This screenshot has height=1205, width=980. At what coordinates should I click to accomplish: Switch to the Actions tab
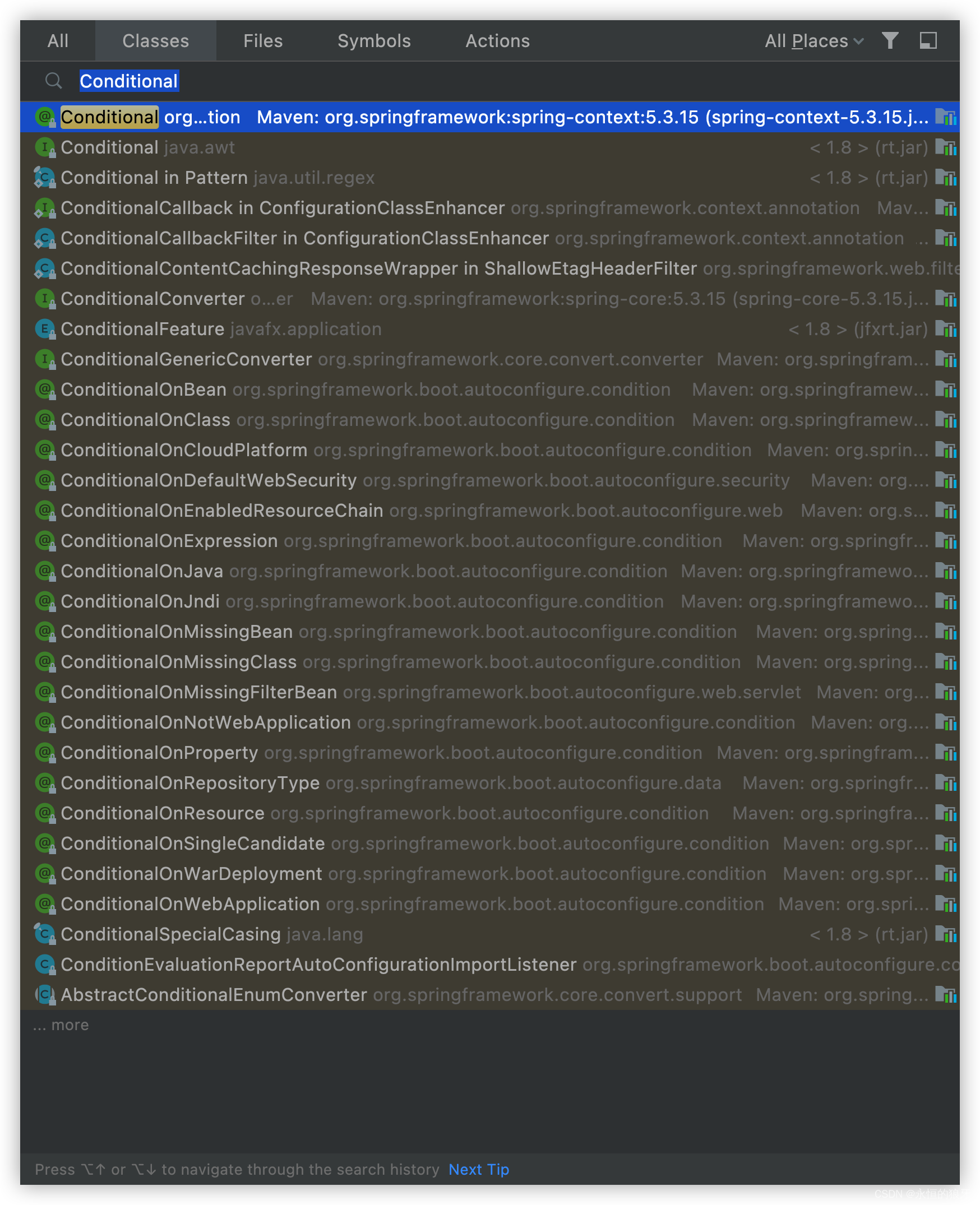point(497,41)
